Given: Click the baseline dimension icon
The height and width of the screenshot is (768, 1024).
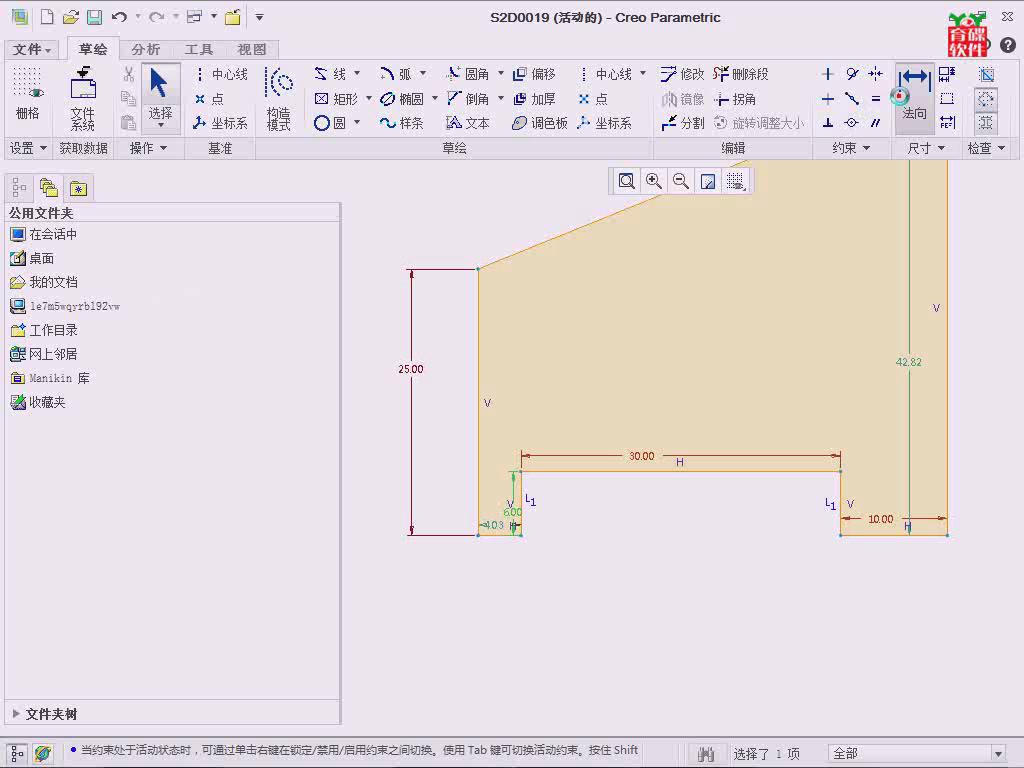Looking at the screenshot, I should pos(947,74).
